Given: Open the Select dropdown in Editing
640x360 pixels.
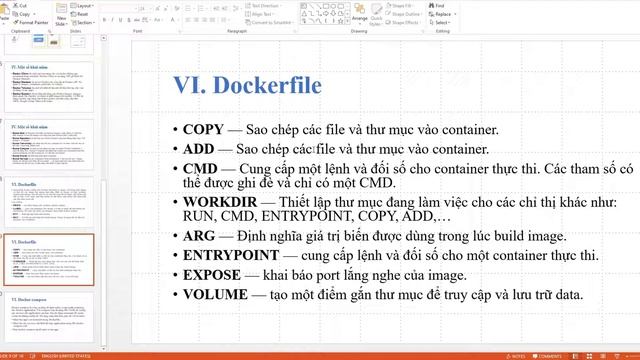Looking at the screenshot, I should click(x=440, y=22).
